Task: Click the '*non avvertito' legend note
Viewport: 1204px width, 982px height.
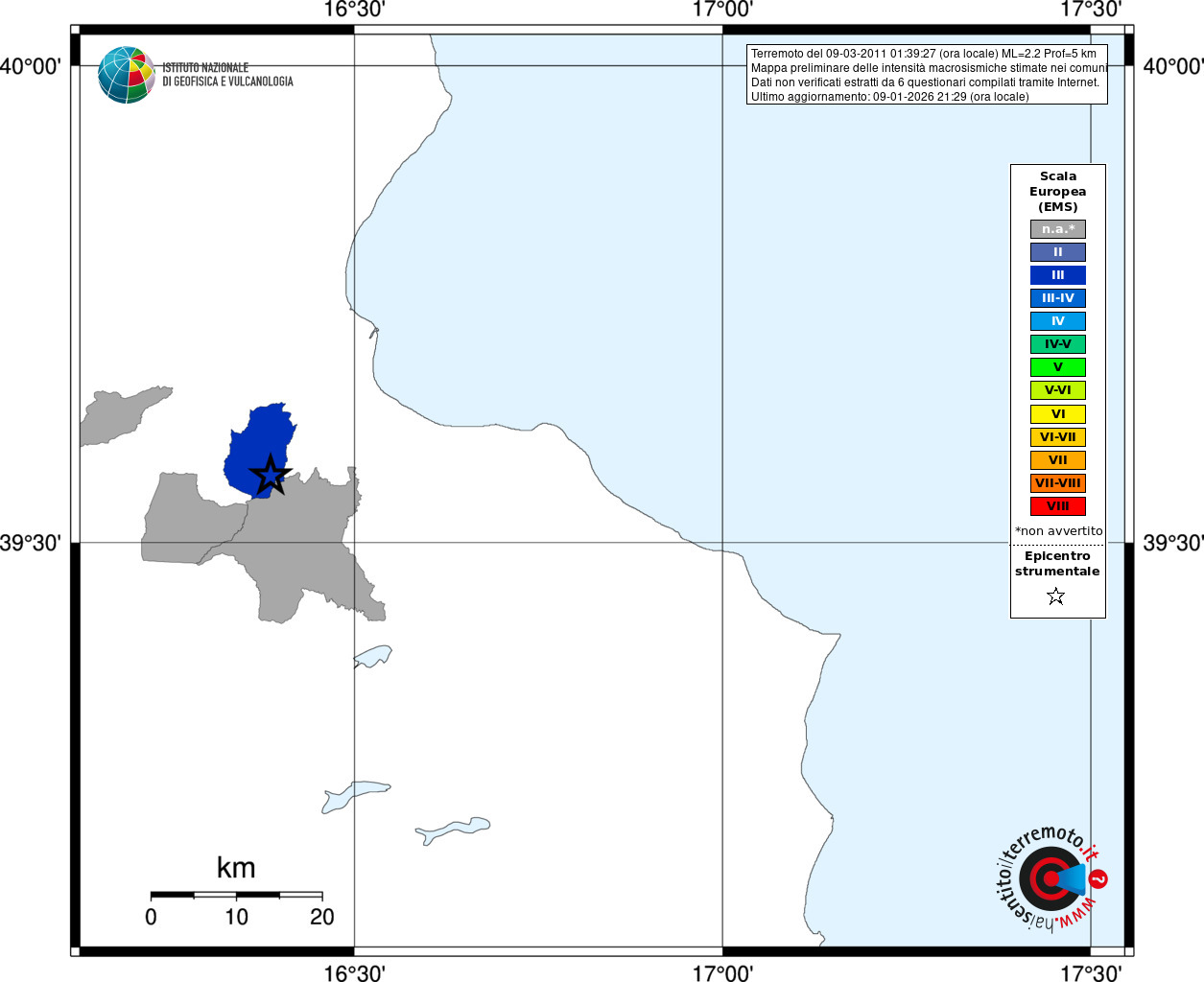Action: [1059, 531]
